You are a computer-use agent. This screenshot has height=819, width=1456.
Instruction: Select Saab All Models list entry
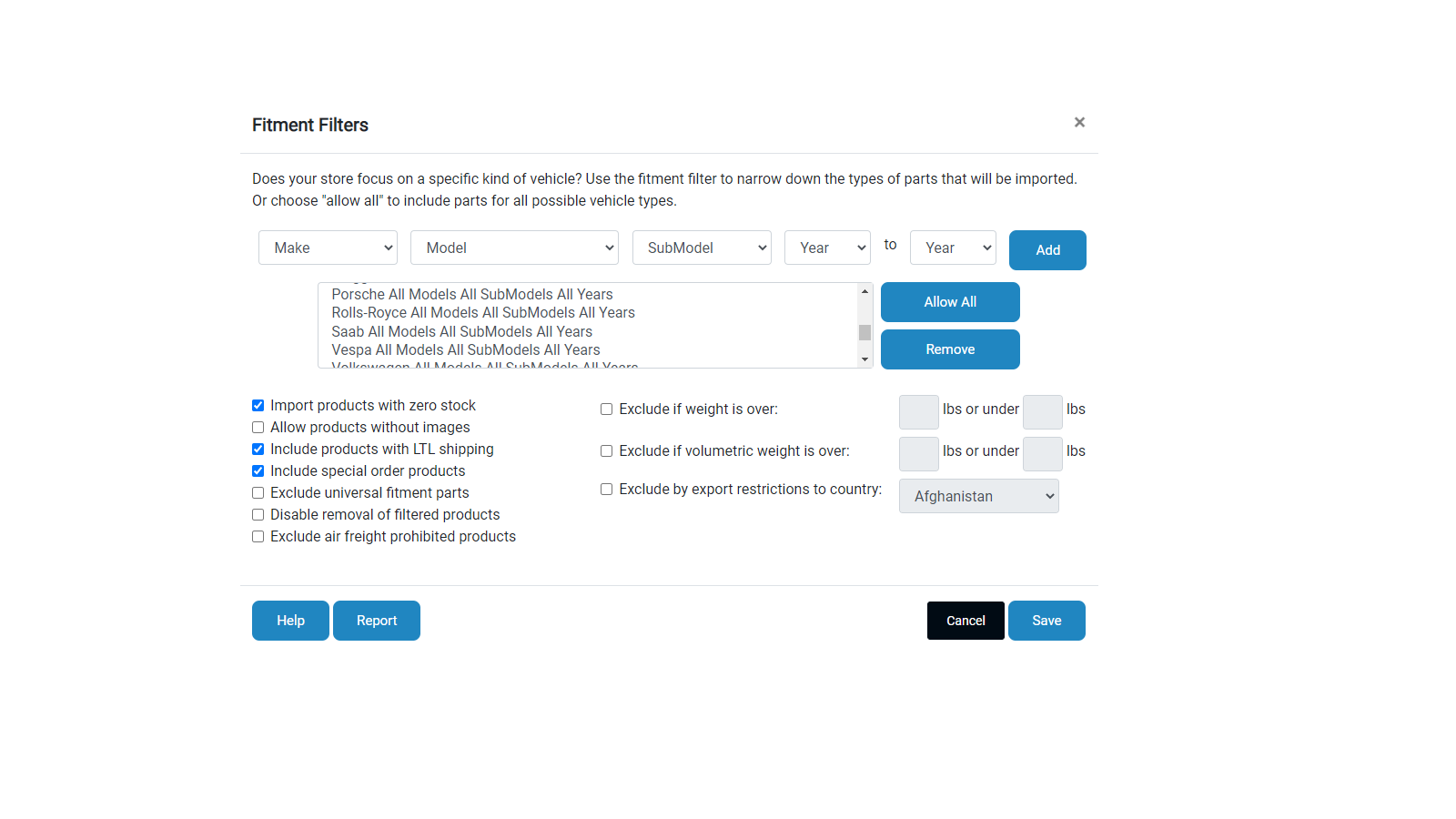(461, 332)
